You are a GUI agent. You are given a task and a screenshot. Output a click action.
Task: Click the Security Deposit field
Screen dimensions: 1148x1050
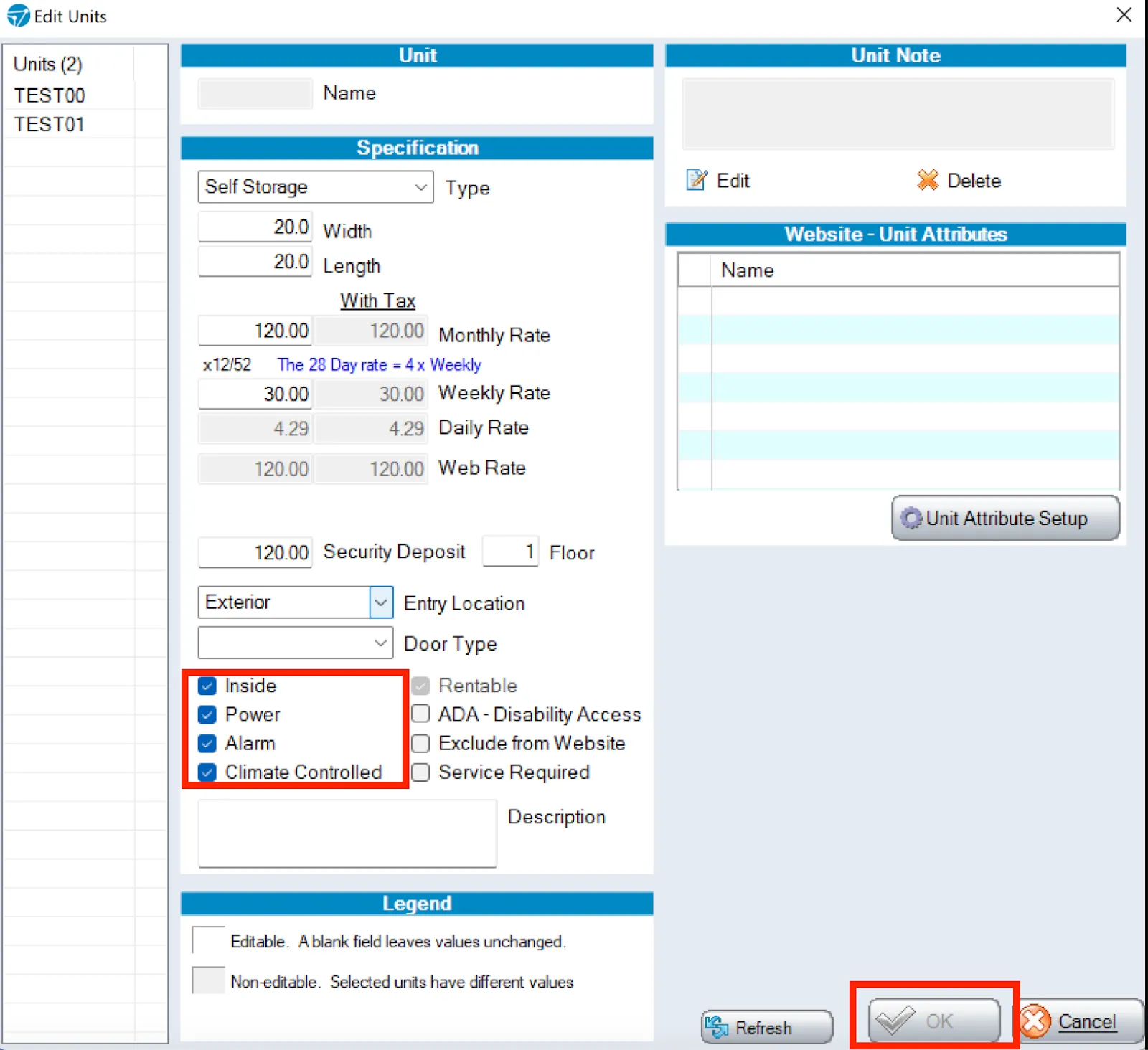255,552
